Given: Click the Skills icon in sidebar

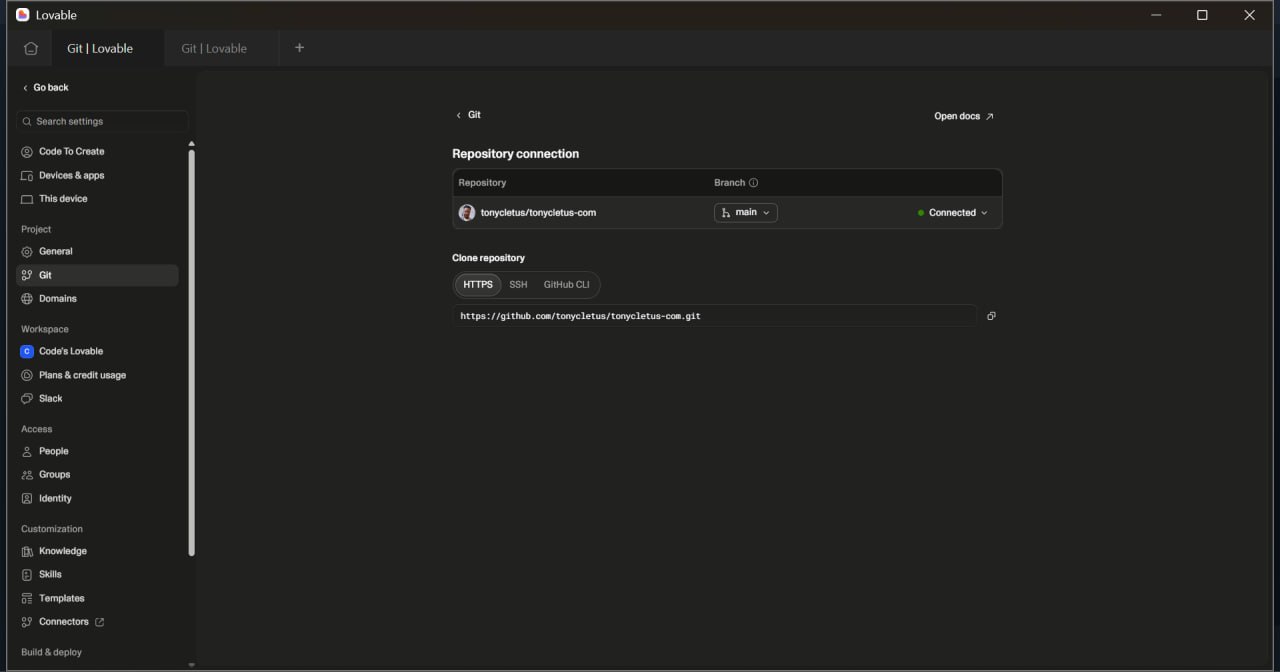Looking at the screenshot, I should coord(27,575).
